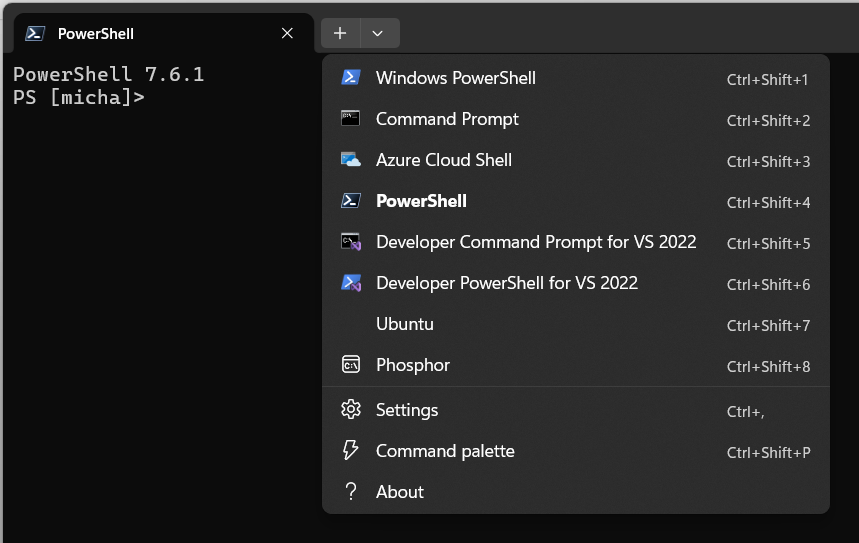The width and height of the screenshot is (859, 543).
Task: Click the Ctrl+Shift+8 shortcut text
Action: [768, 367]
